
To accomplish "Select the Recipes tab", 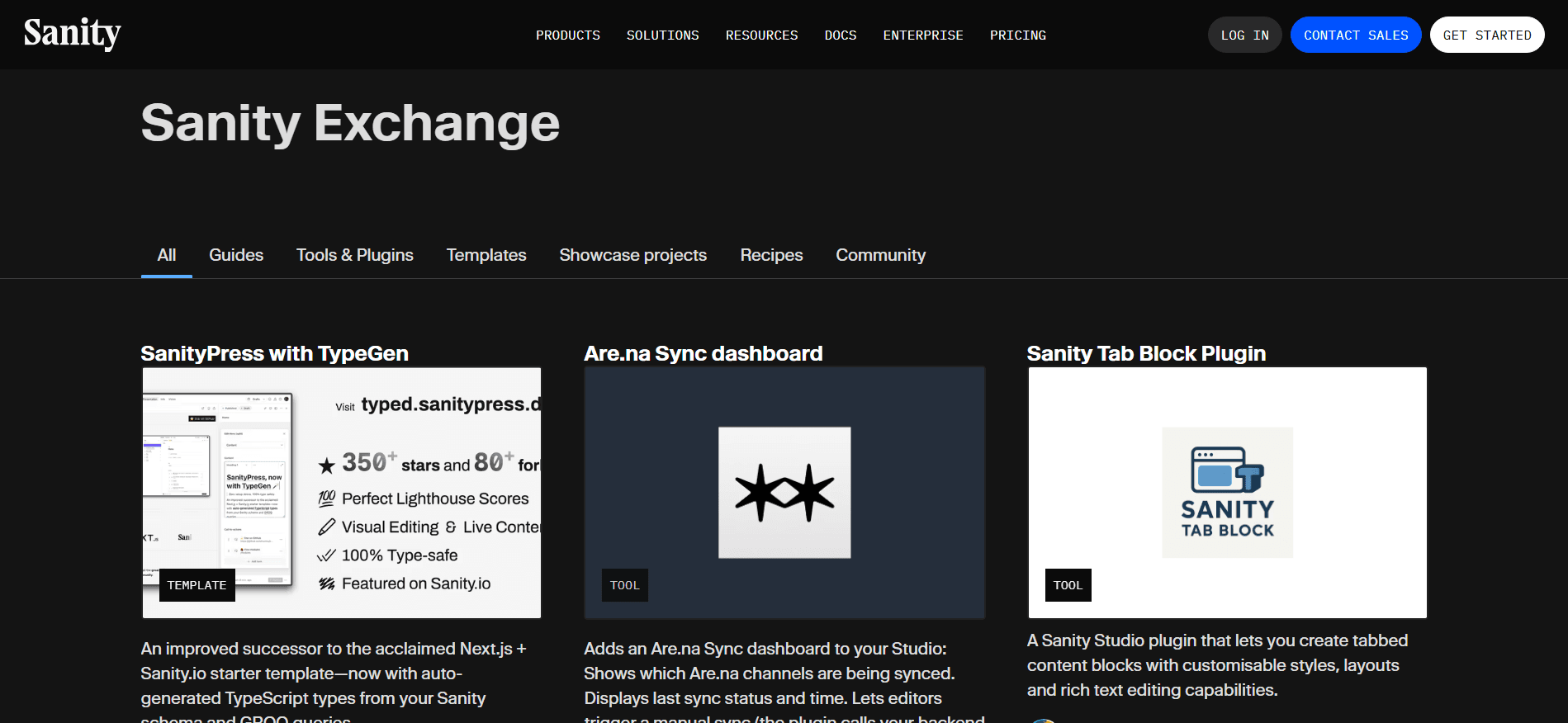I will coord(771,255).
